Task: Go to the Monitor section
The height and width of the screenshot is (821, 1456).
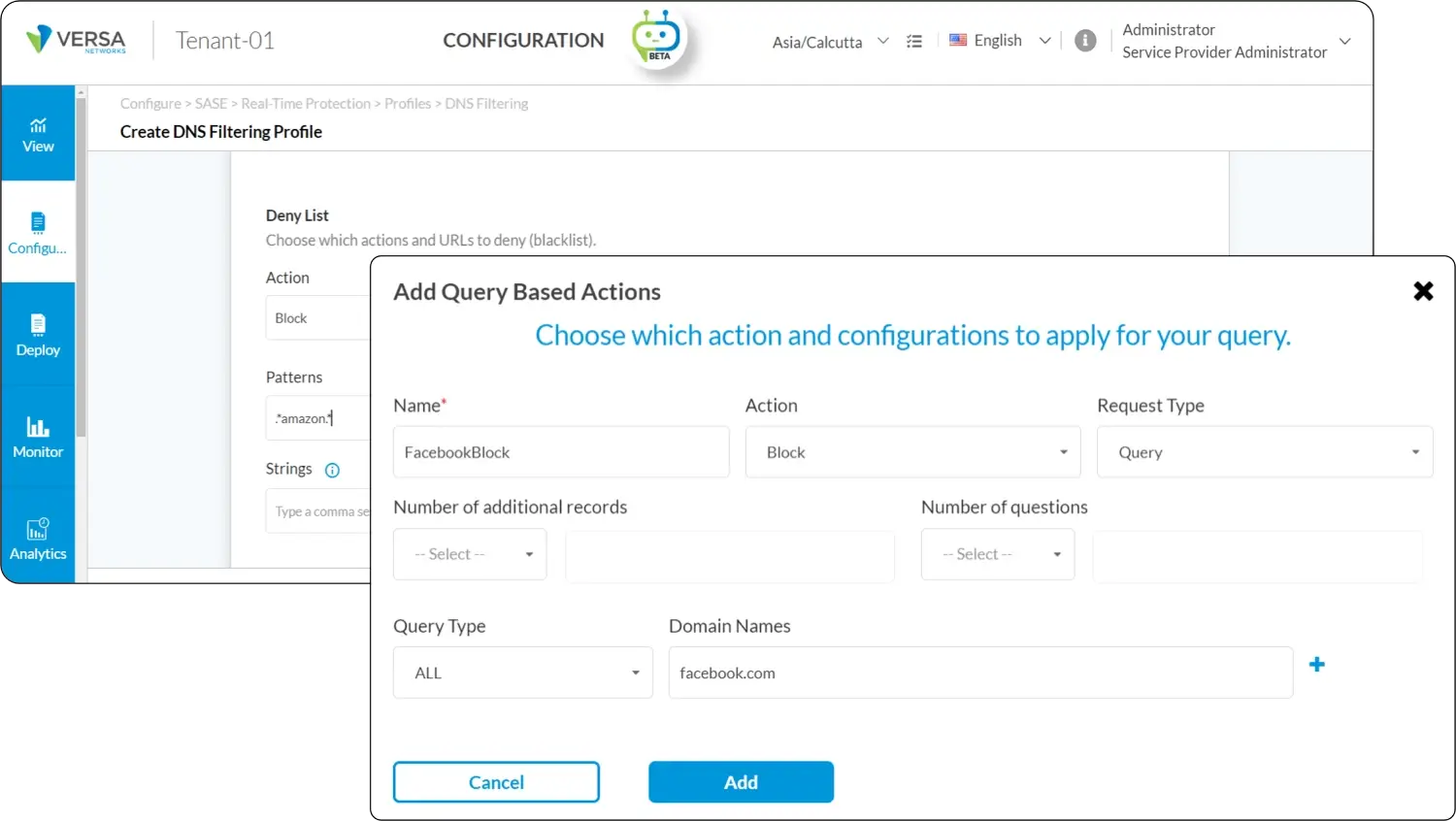Action: pos(38,437)
